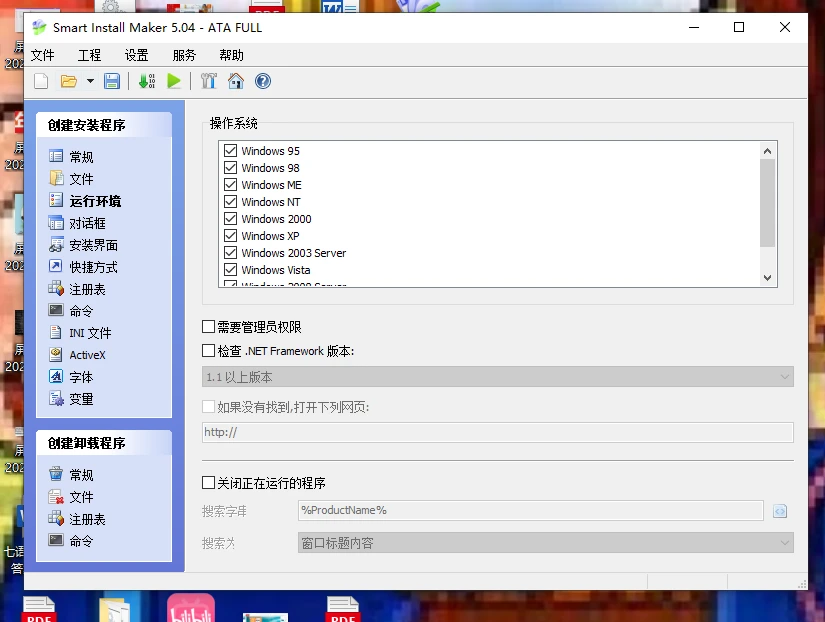Expand the 1.1 以上版本 dropdown
This screenshot has width=825, height=622.
784,377
